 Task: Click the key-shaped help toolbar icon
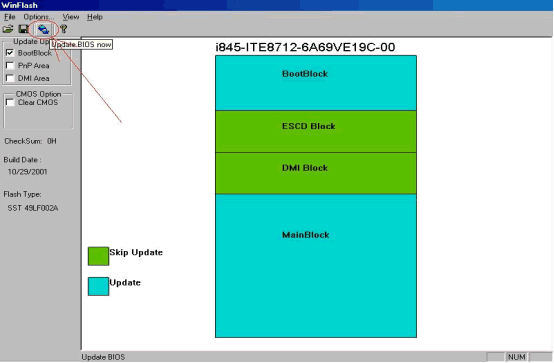tap(64, 29)
